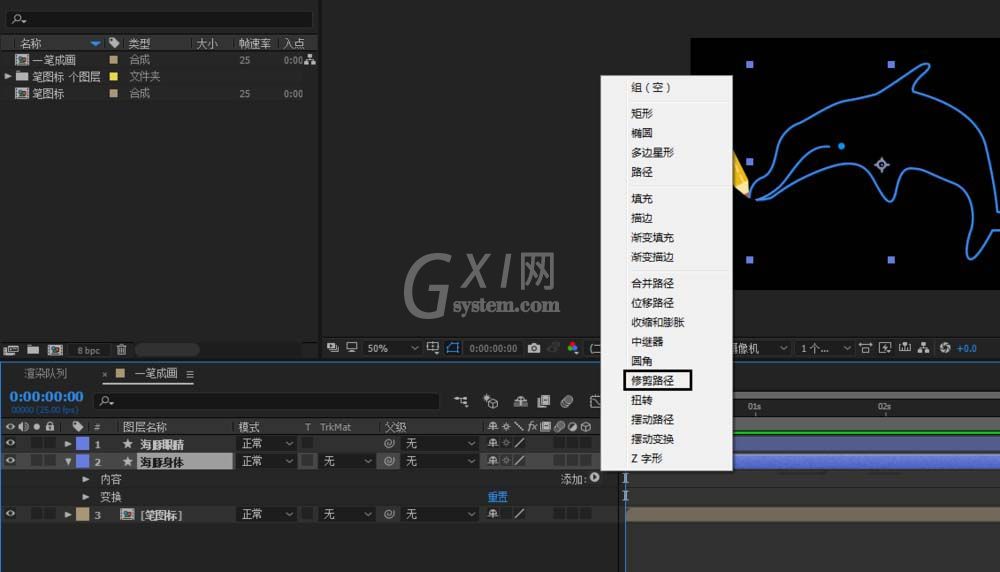Click the 名称 column header in project
The width and height of the screenshot is (1000, 572).
click(x=31, y=43)
